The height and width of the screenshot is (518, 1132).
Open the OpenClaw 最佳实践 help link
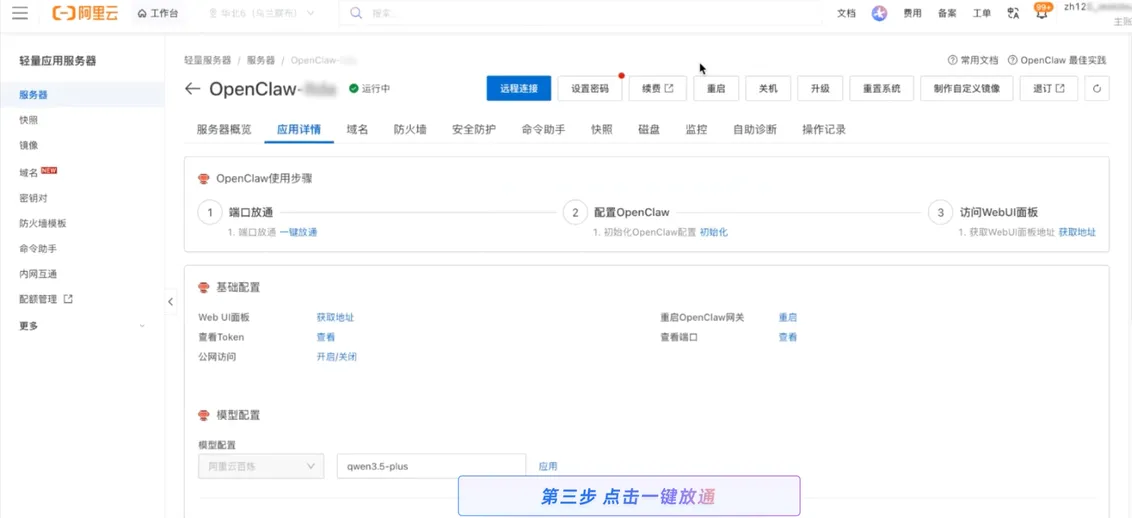[x=1057, y=60]
